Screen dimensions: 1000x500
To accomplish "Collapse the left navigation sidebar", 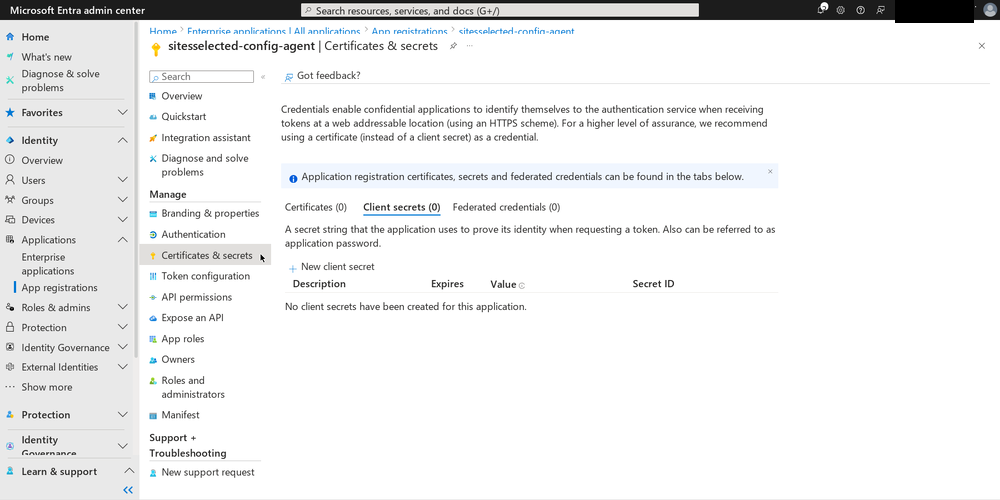I will click(x=128, y=490).
